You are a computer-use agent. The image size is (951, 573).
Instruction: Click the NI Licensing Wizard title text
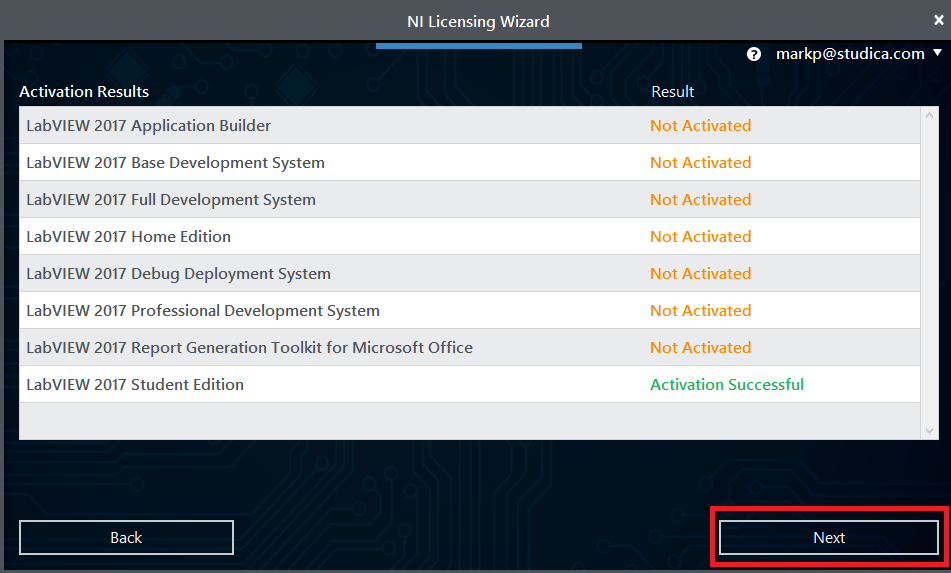[x=478, y=22]
